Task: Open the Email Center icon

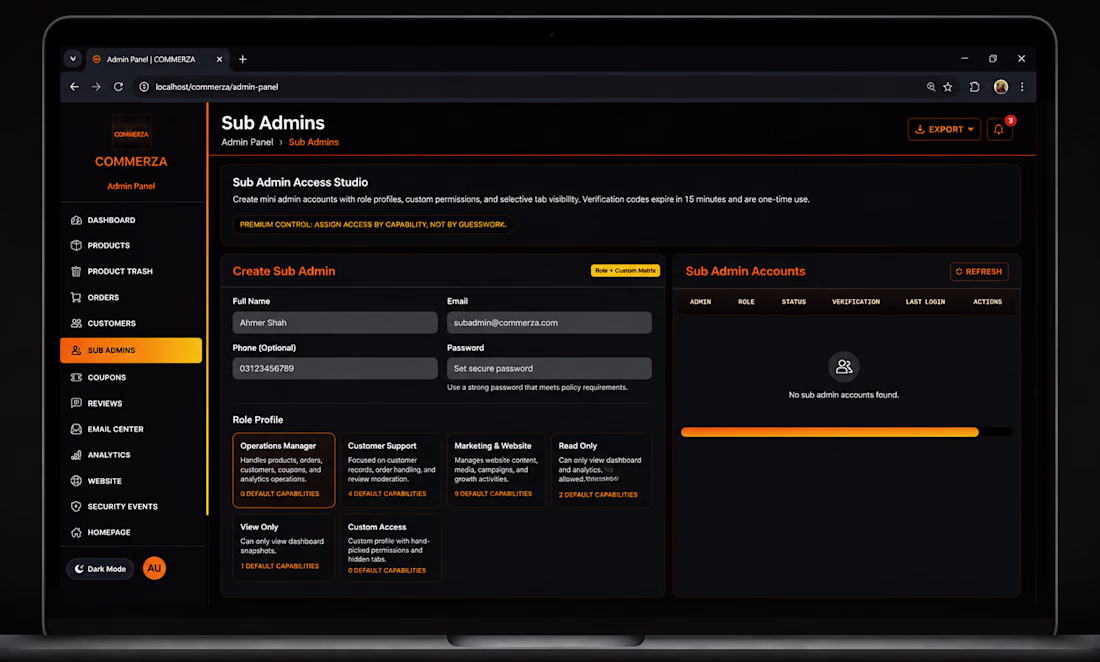Action: point(76,429)
